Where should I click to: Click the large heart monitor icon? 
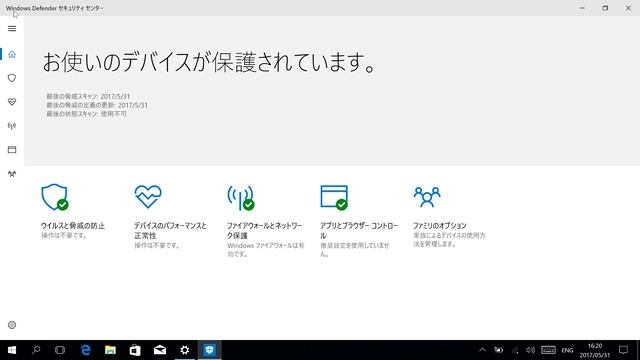point(148,196)
